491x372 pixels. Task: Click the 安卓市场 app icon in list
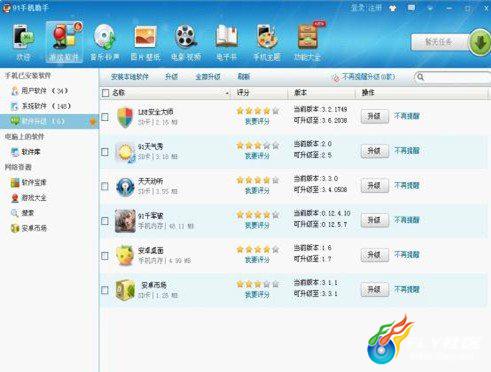point(125,290)
